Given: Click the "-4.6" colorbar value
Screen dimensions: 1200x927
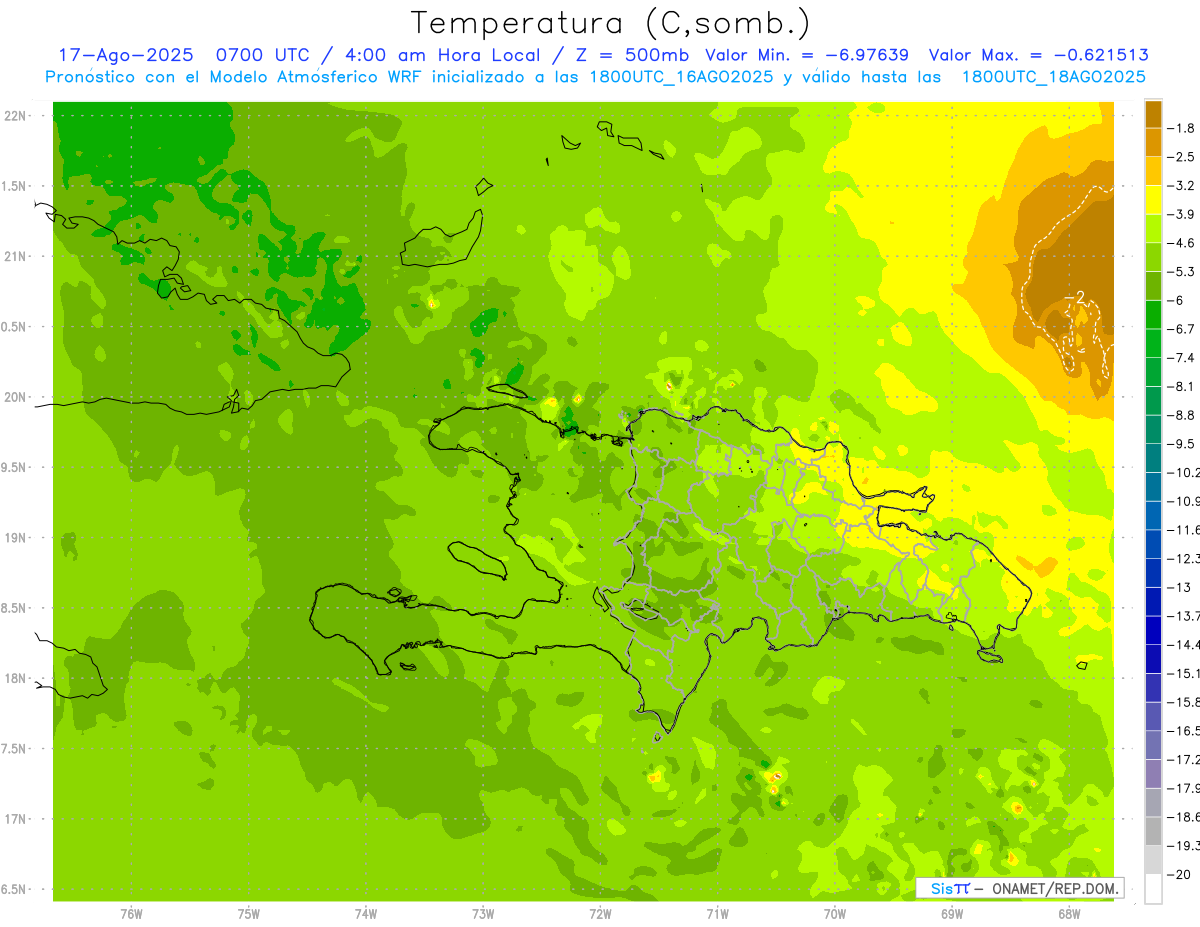Looking at the screenshot, I should tap(1183, 243).
